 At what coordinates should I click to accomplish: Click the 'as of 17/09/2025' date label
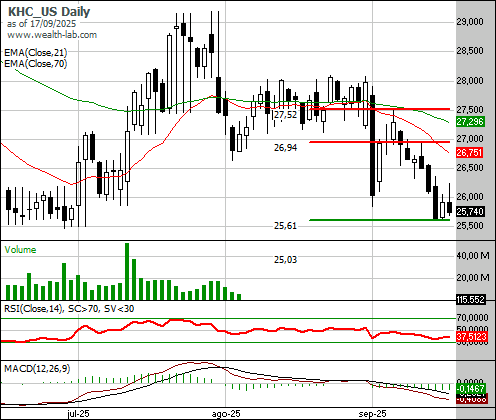41,24
